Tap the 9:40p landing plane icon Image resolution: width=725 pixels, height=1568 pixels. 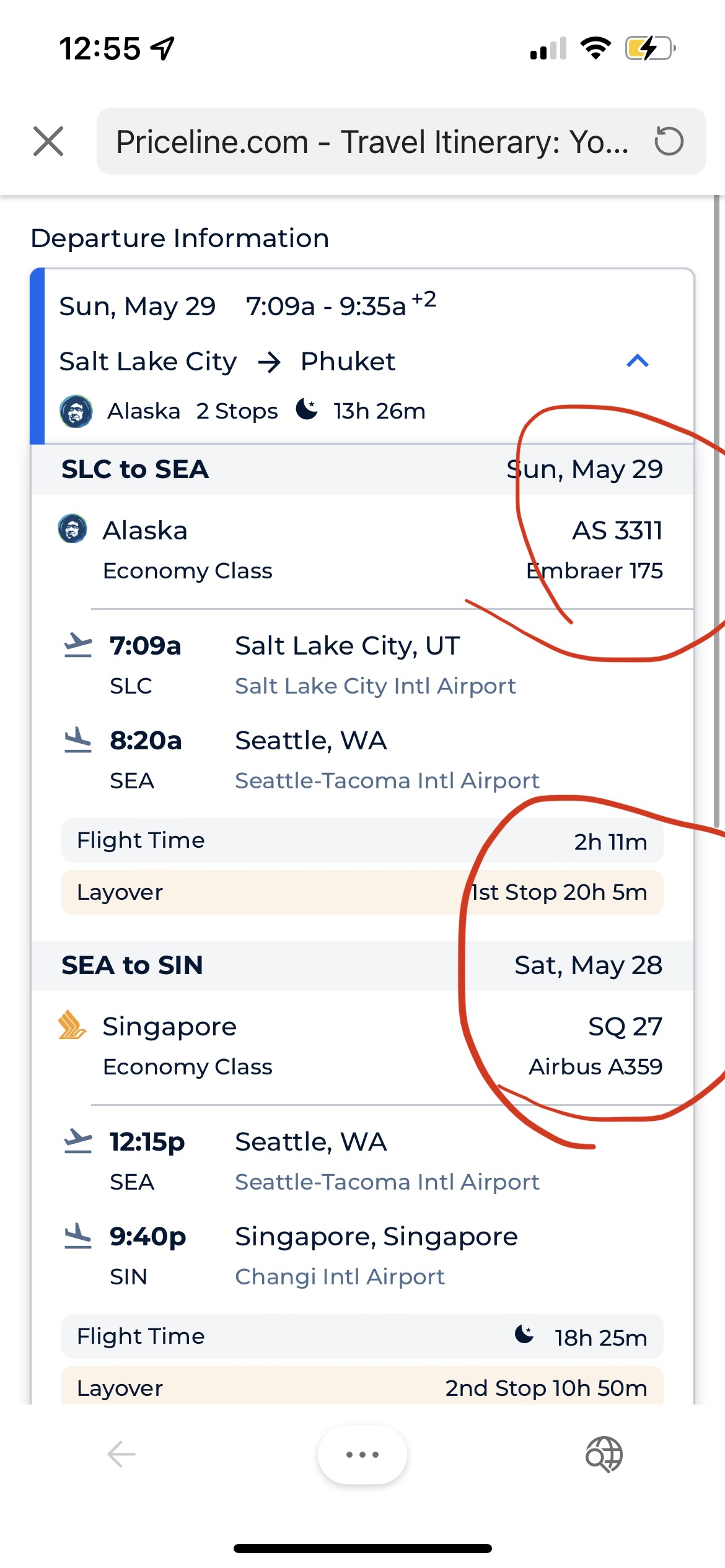pyautogui.click(x=78, y=1236)
